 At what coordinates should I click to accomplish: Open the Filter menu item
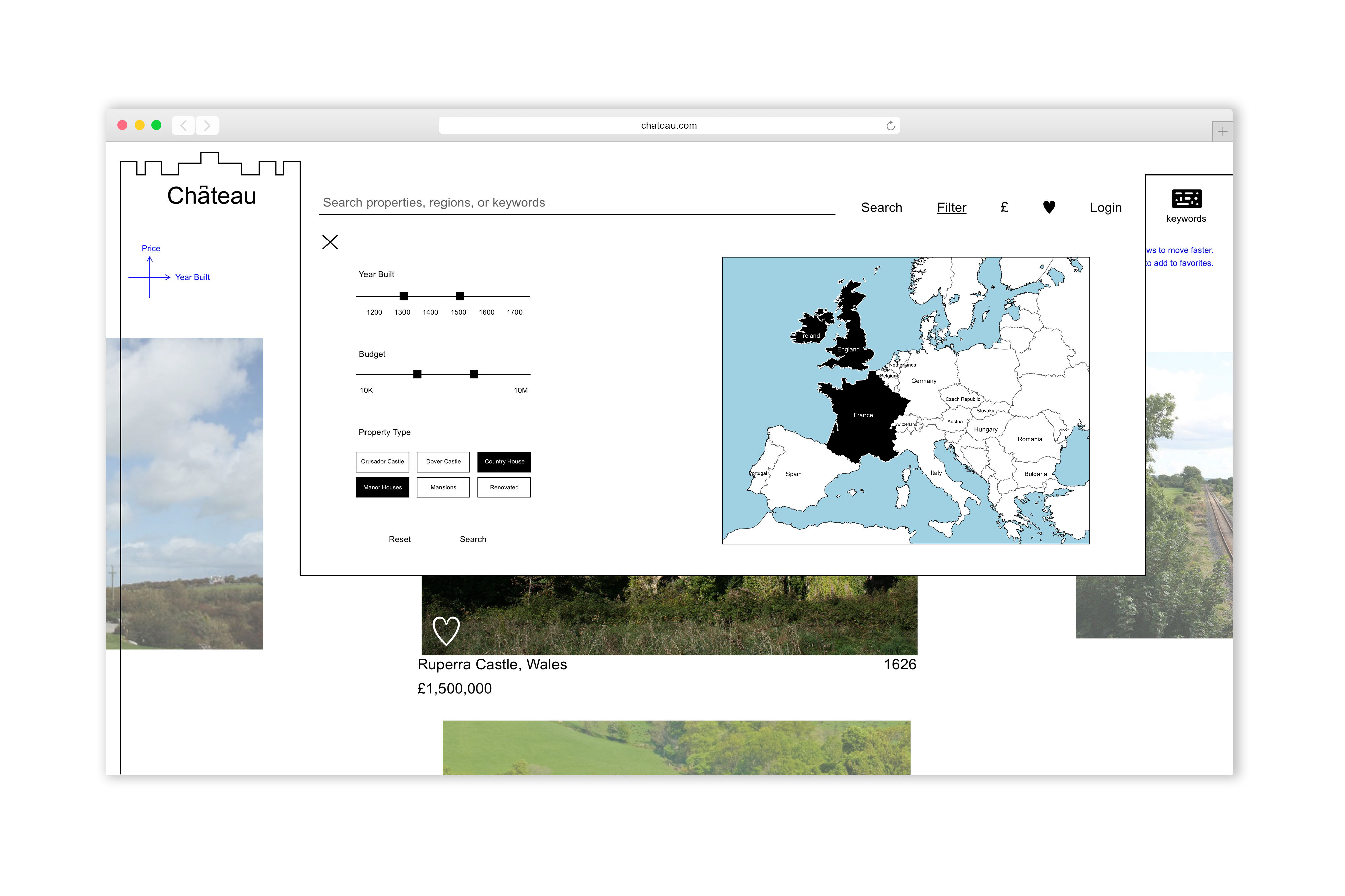(951, 207)
